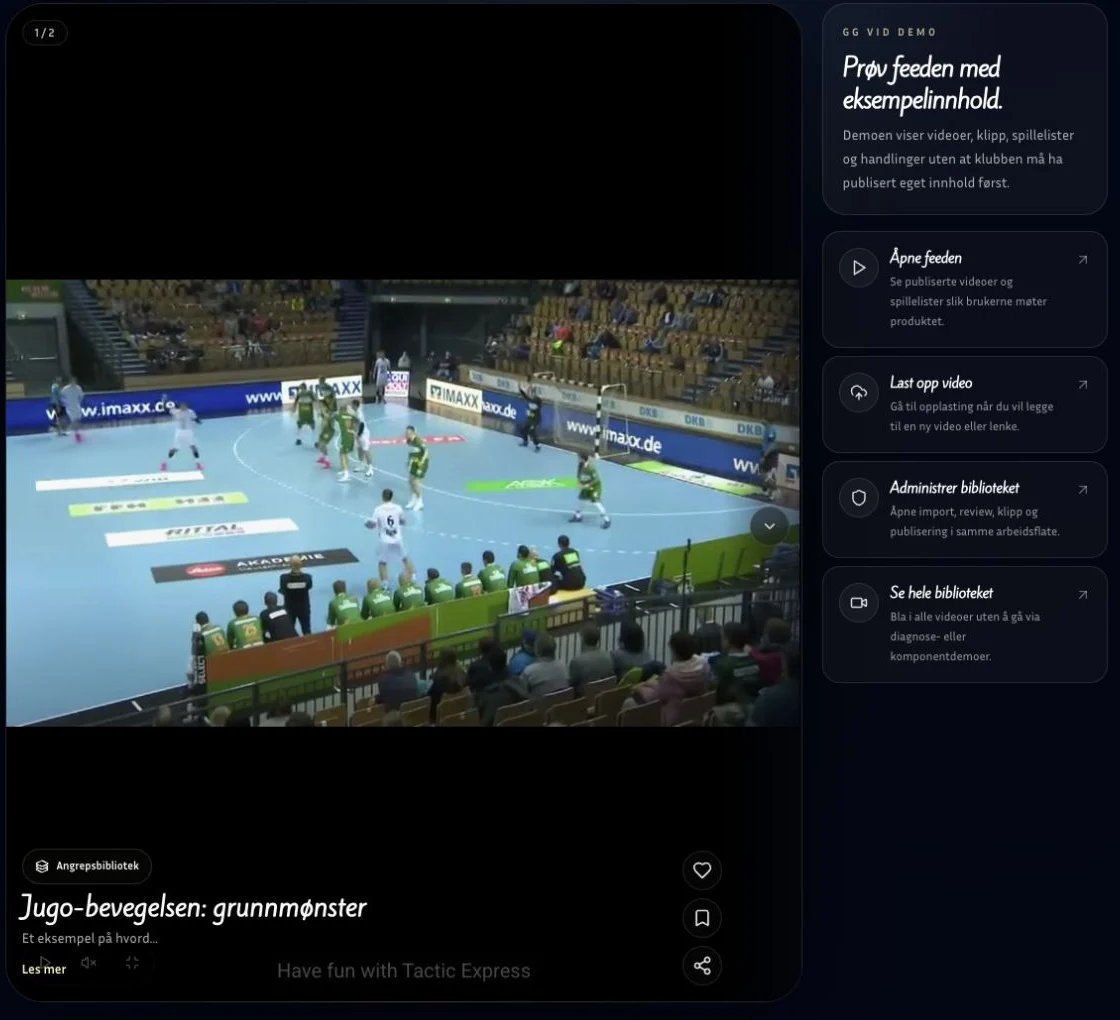Click the arrow icon on Åpne feeden card
This screenshot has height=1020, width=1120.
(x=1083, y=260)
